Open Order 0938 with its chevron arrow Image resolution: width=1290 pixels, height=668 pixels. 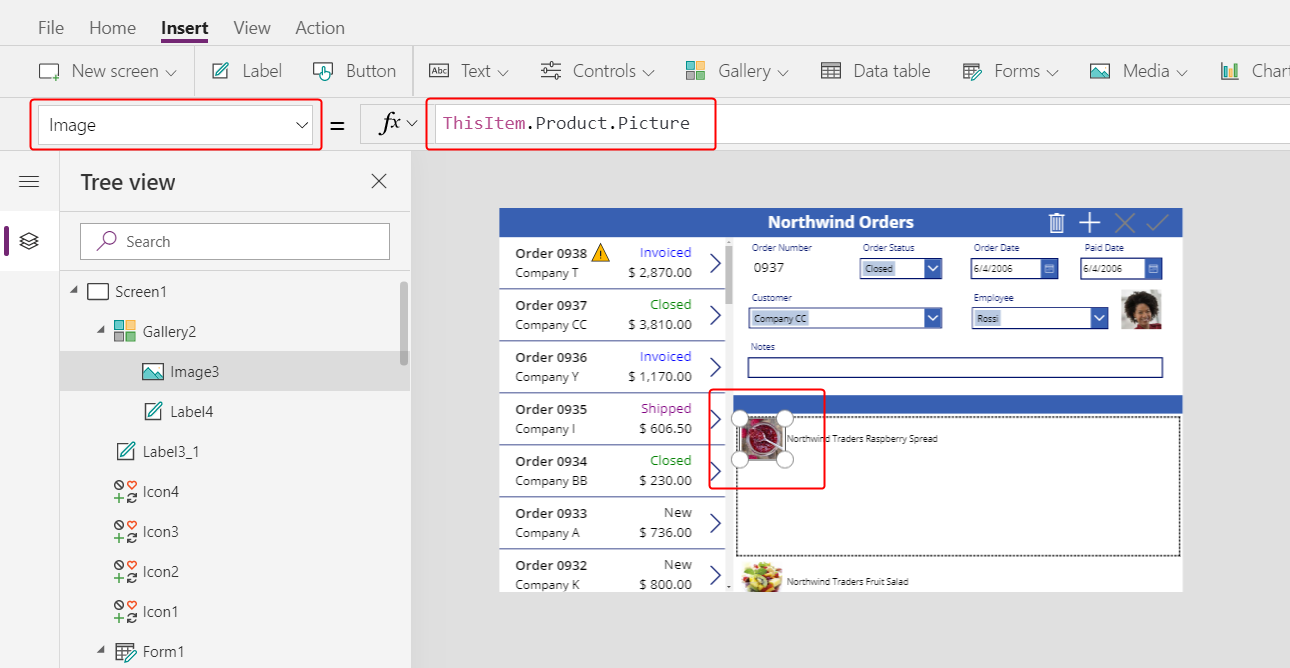[x=715, y=263]
